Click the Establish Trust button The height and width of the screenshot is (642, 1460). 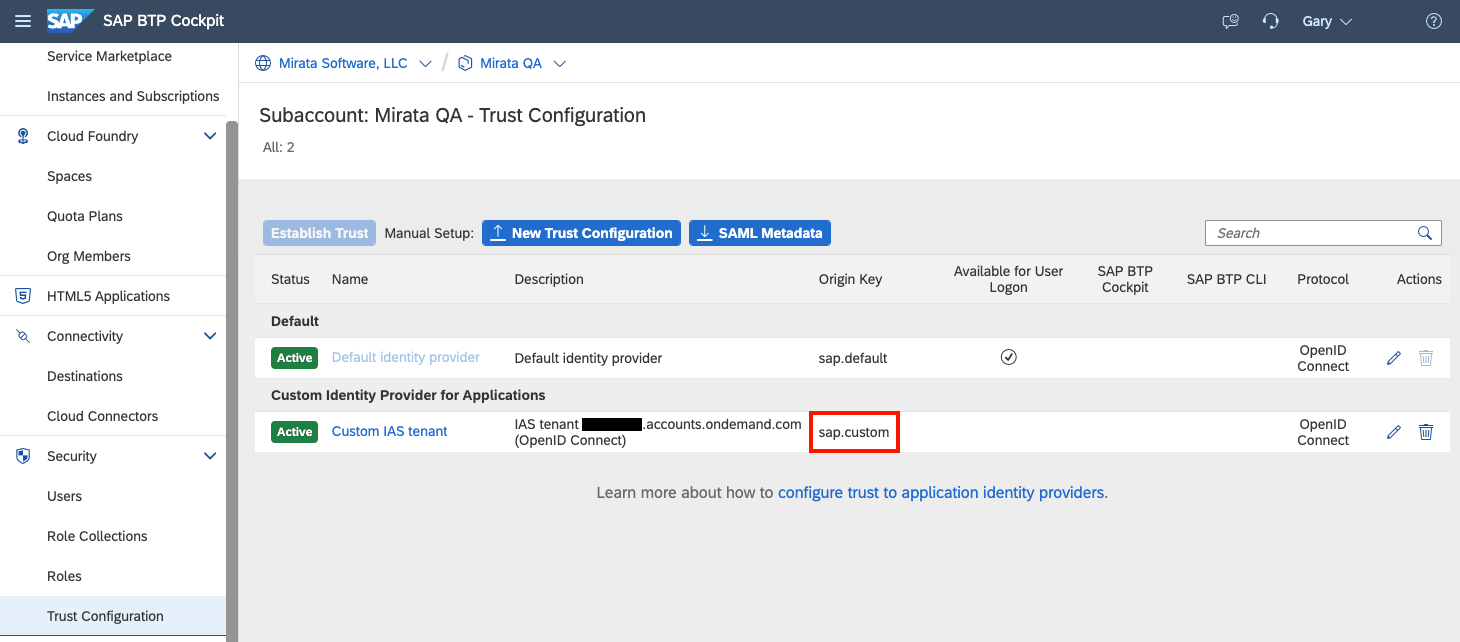320,233
